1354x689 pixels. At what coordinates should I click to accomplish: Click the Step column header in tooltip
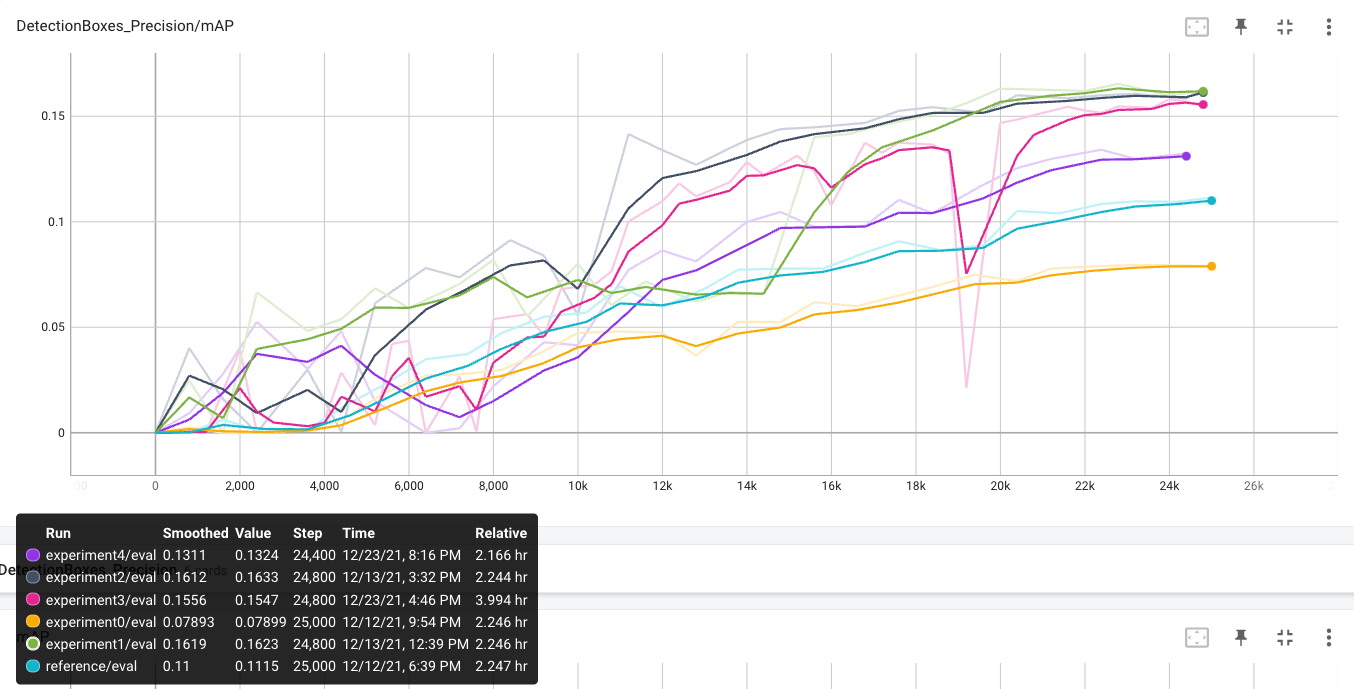click(308, 533)
